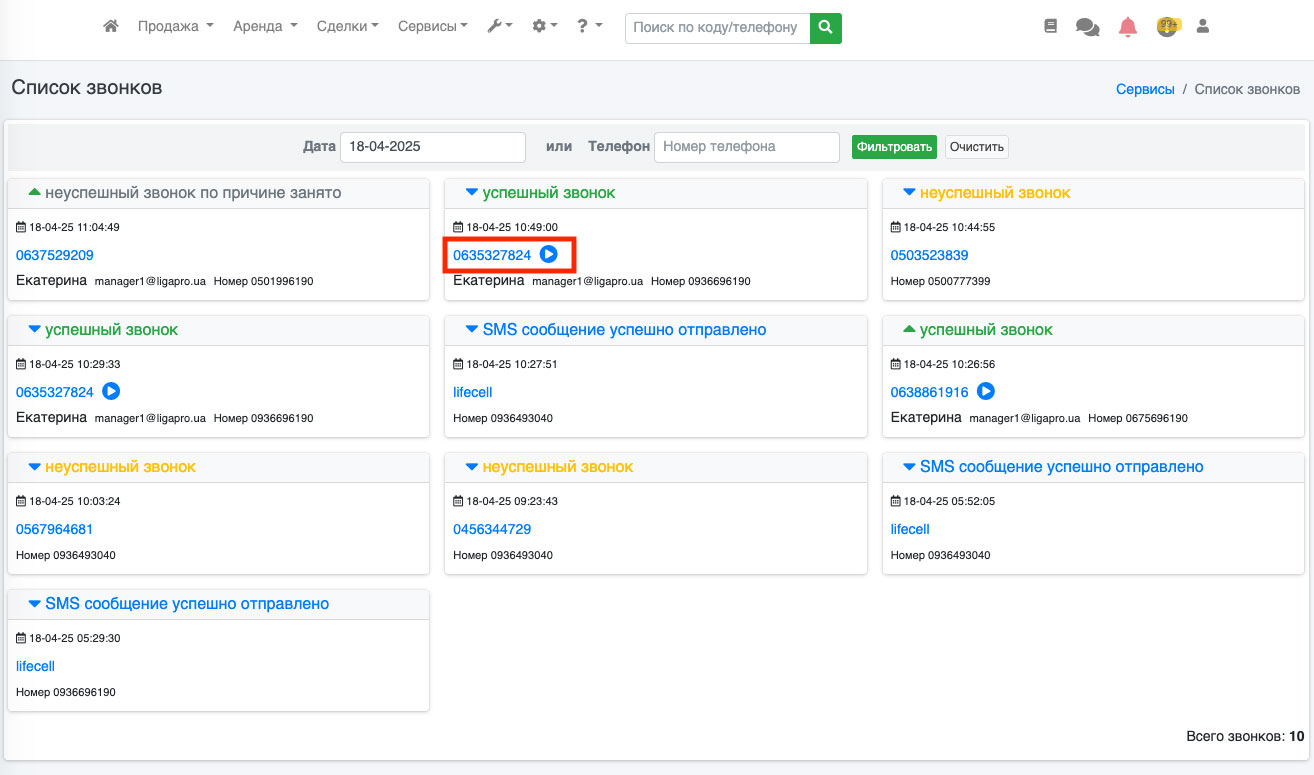Viewport: 1314px width, 775px height.
Task: Click the emoji avatar icon
Action: click(x=1167, y=27)
